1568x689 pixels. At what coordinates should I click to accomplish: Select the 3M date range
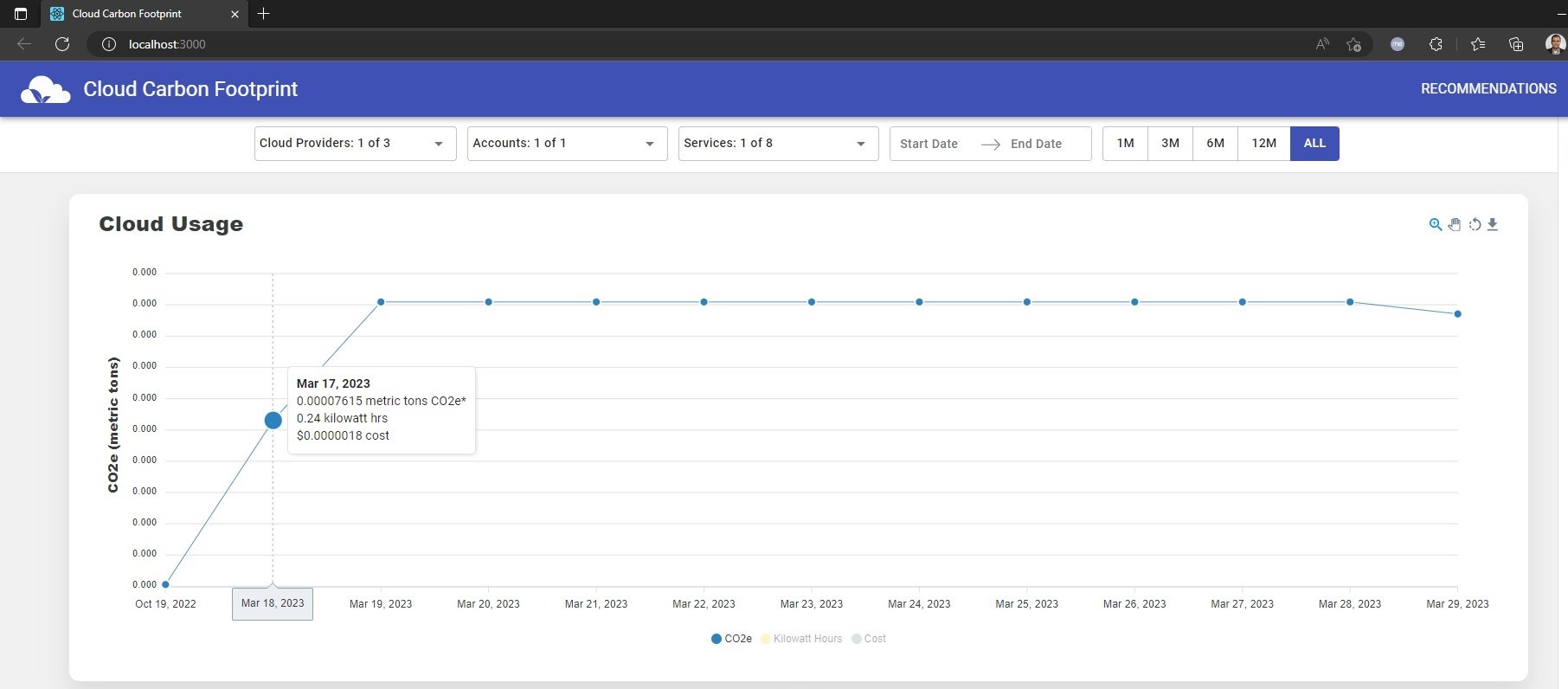(1170, 144)
